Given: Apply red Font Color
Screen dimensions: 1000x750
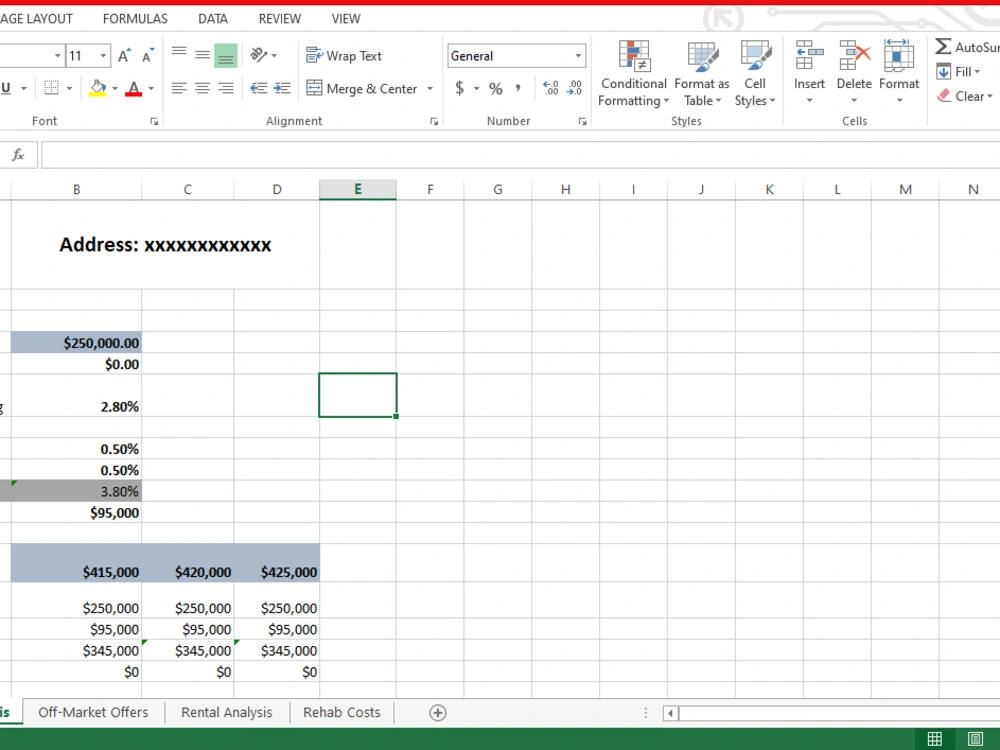Looking at the screenshot, I should coord(133,88).
